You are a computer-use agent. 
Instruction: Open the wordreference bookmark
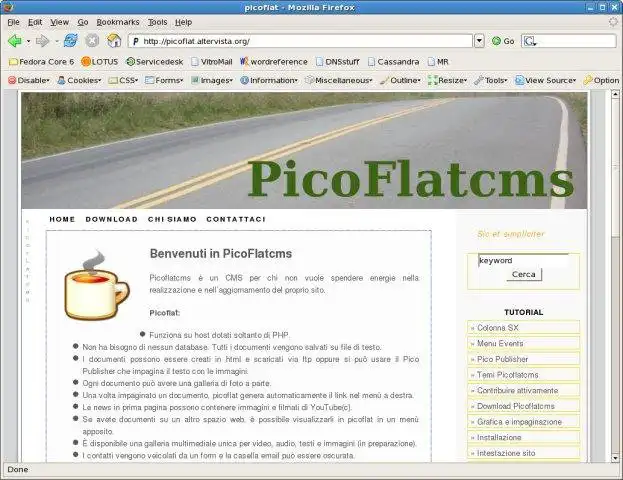click(x=274, y=62)
